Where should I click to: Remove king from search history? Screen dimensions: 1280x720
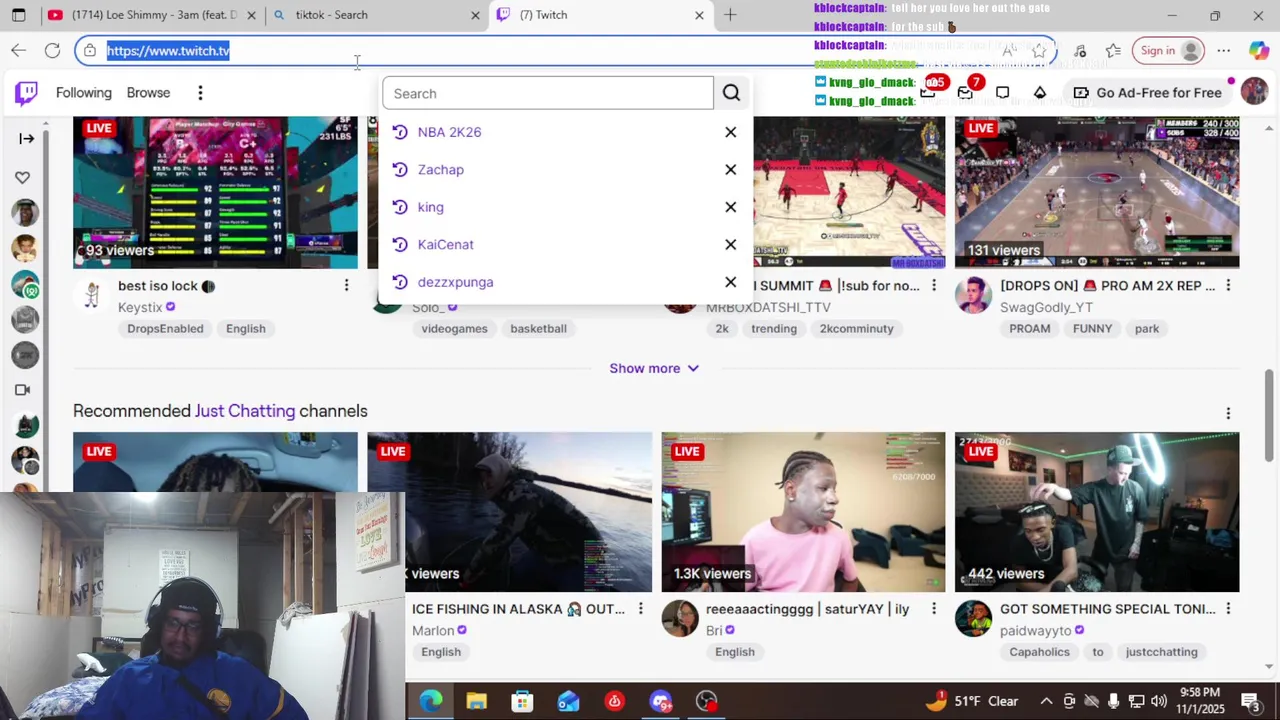[x=730, y=207]
